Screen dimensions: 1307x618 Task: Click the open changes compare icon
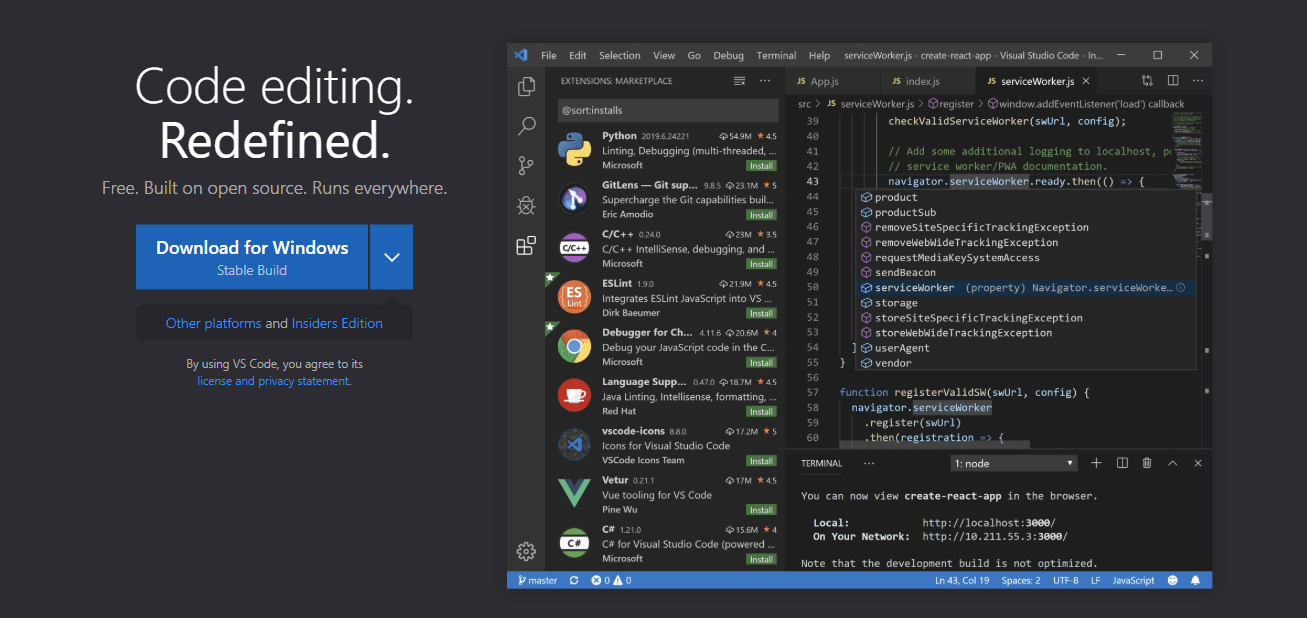pyautogui.click(x=1147, y=81)
